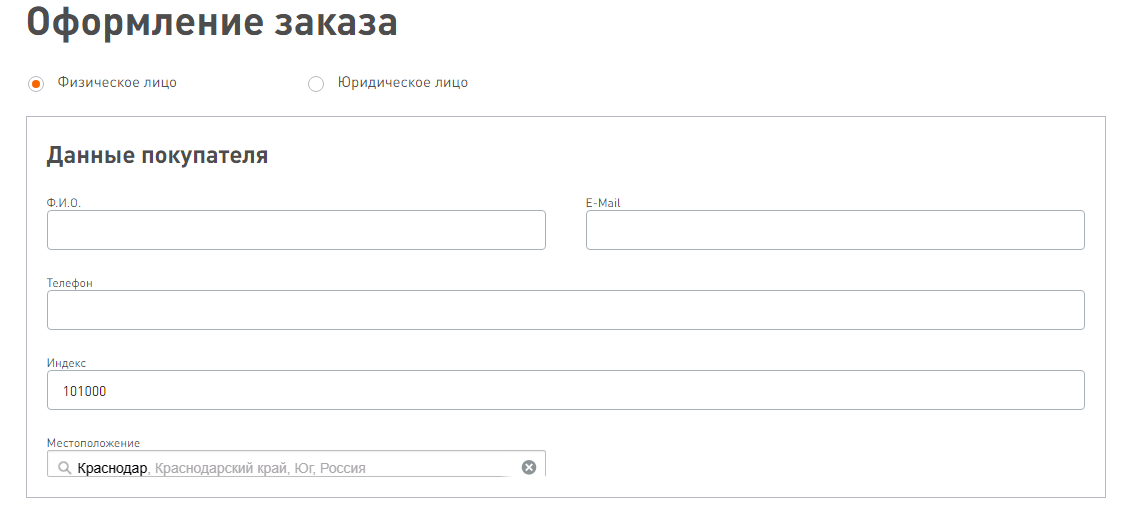Click the 'E-Mail' caption above its field
The image size is (1138, 519).
pyautogui.click(x=603, y=203)
